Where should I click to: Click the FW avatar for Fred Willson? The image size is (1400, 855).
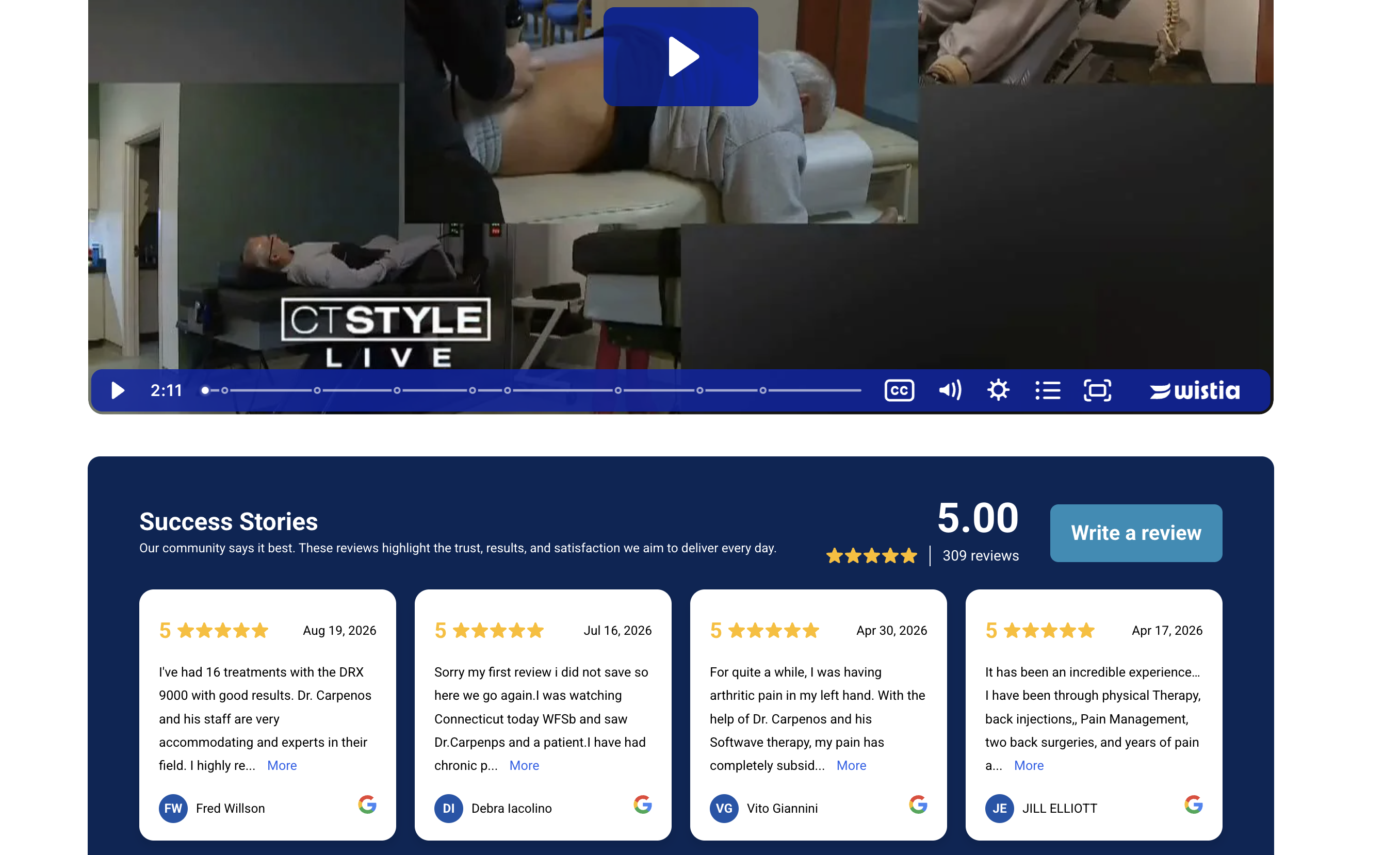click(173, 808)
